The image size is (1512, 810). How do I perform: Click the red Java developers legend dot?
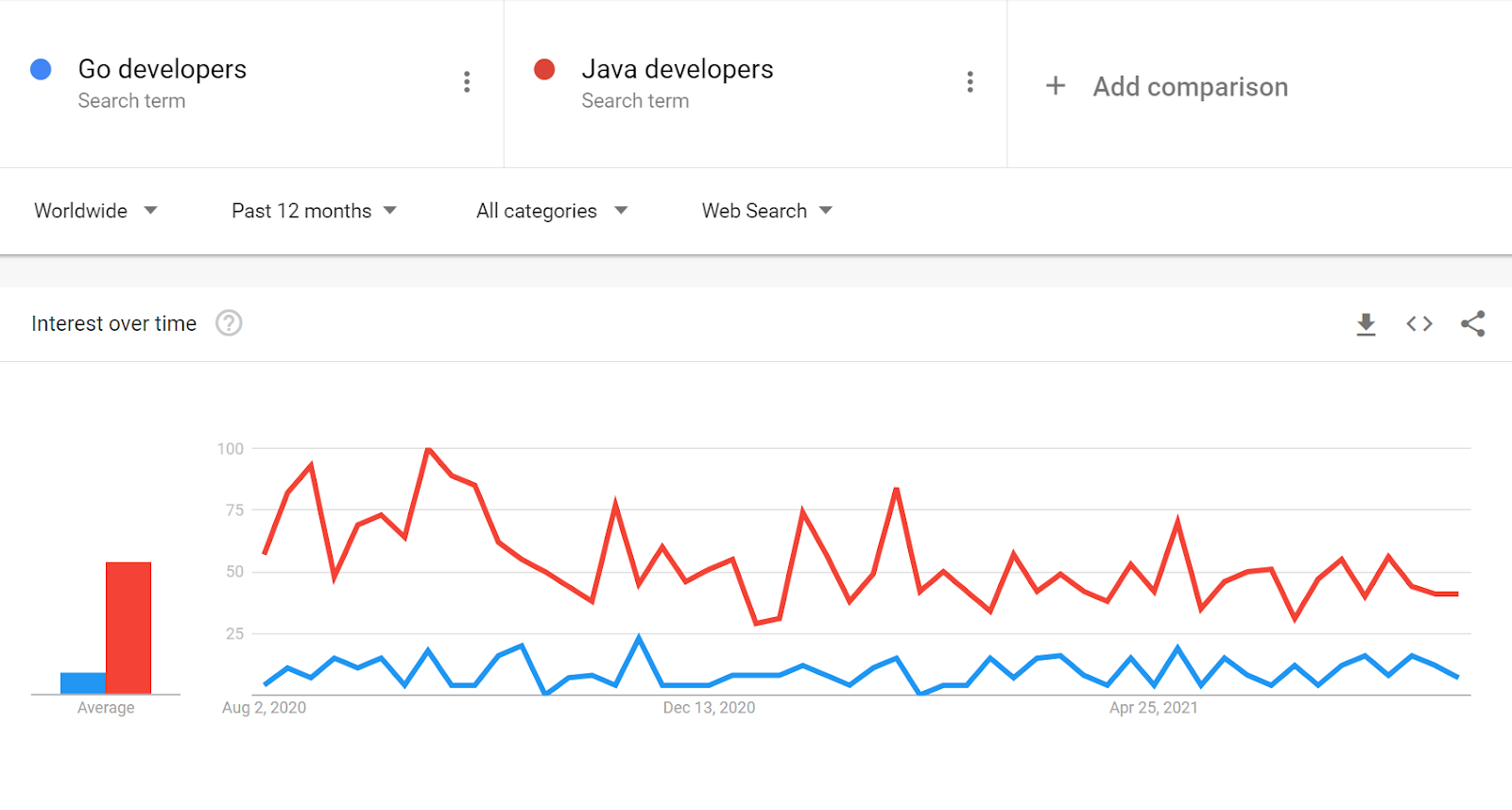(x=545, y=69)
